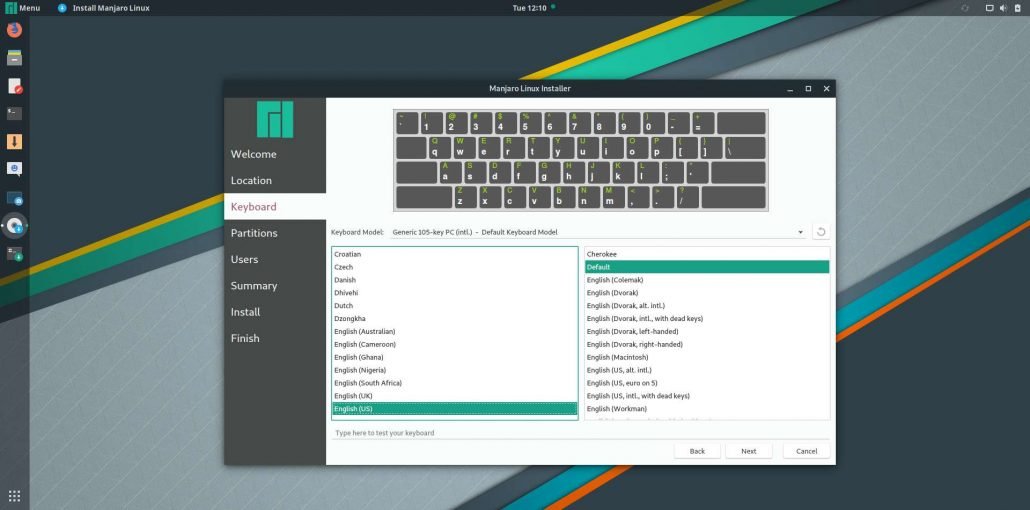Choose Czech keyboard layout

pos(455,267)
